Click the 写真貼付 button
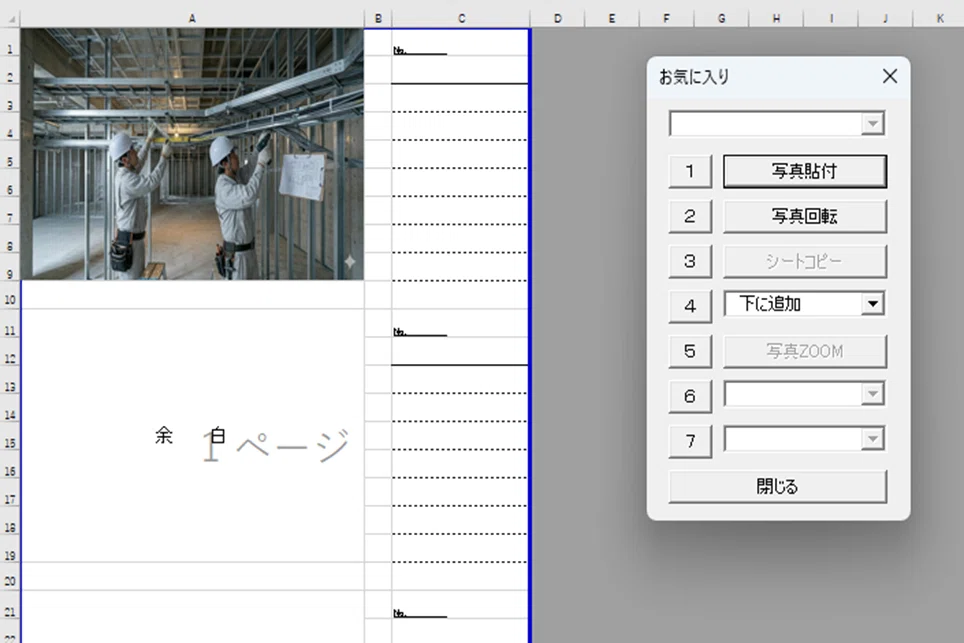 point(805,171)
